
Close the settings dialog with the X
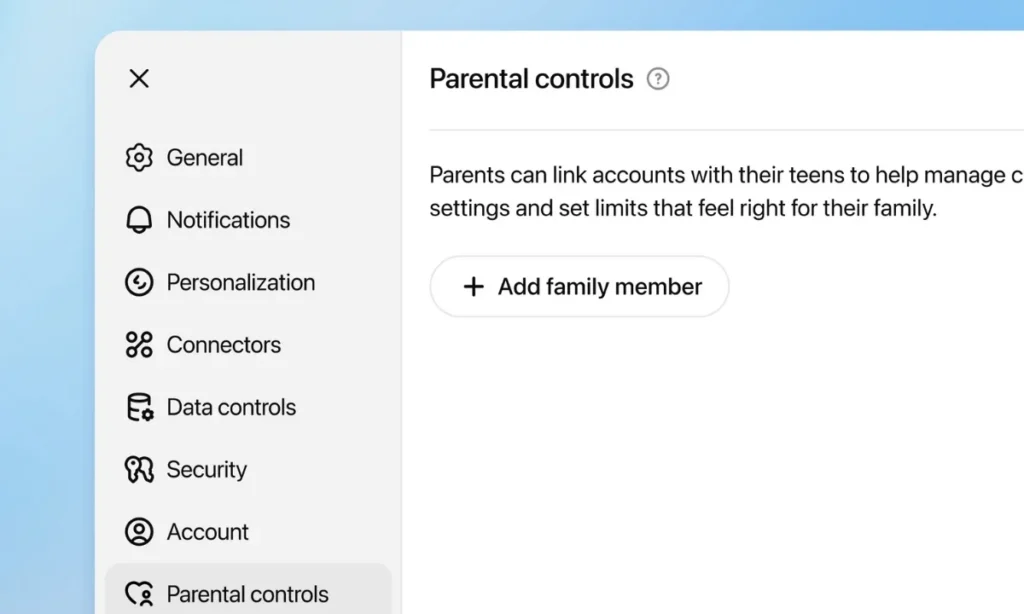139,78
